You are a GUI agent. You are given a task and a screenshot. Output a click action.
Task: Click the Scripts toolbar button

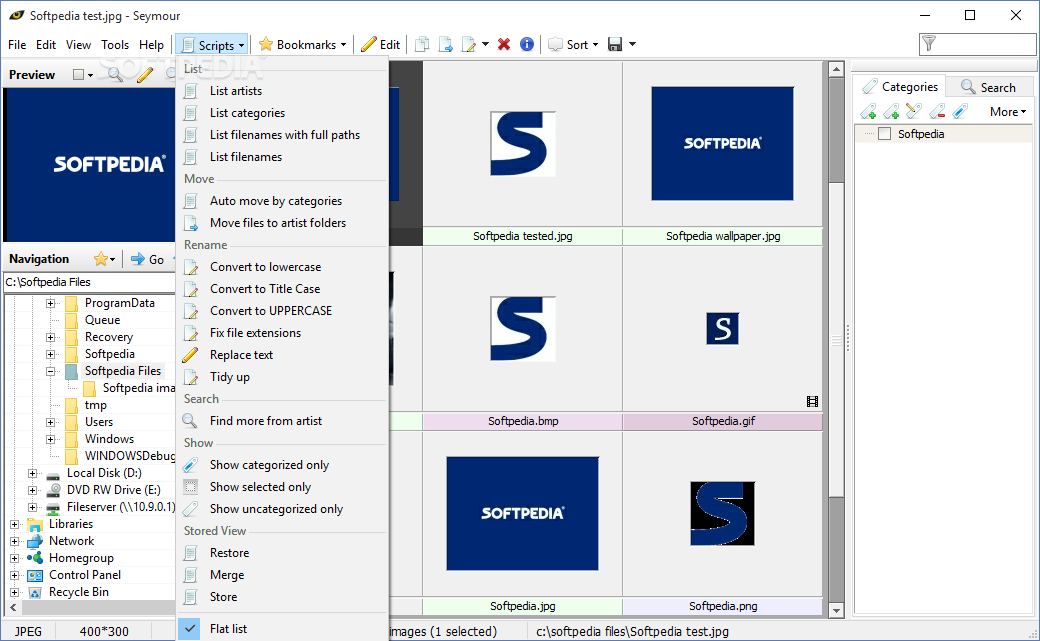click(x=212, y=44)
